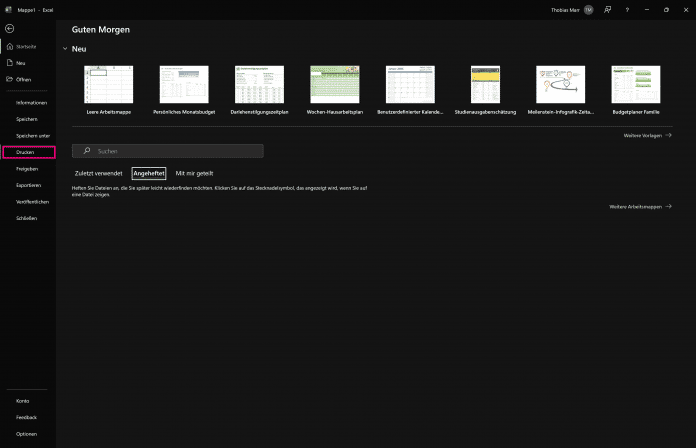Open Drucken in the sidebar

pos(28,152)
